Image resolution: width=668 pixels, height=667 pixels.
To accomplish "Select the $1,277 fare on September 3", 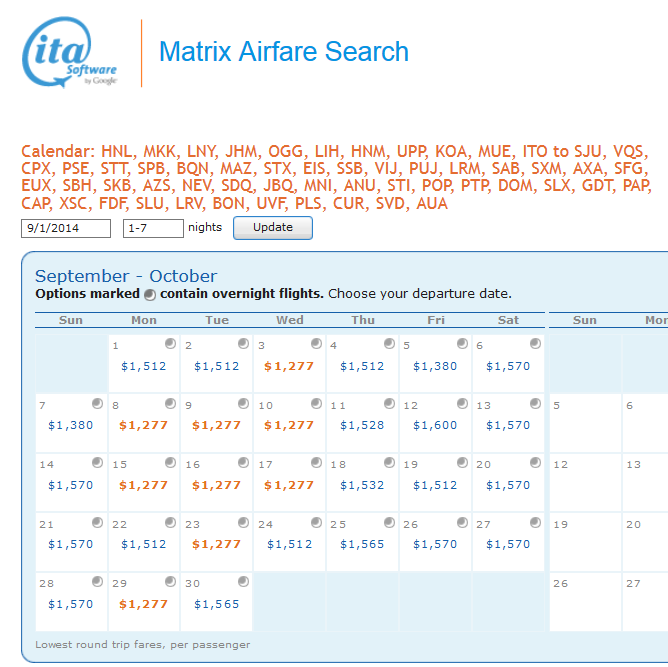I will [290, 366].
